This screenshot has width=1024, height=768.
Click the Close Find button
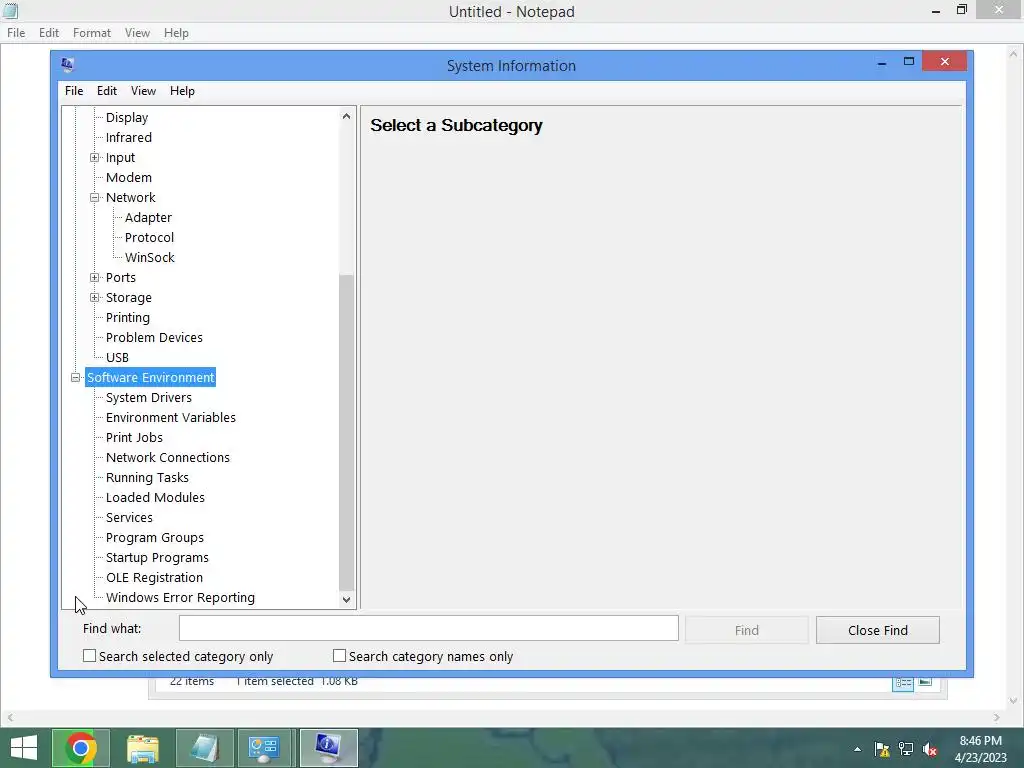pos(878,630)
